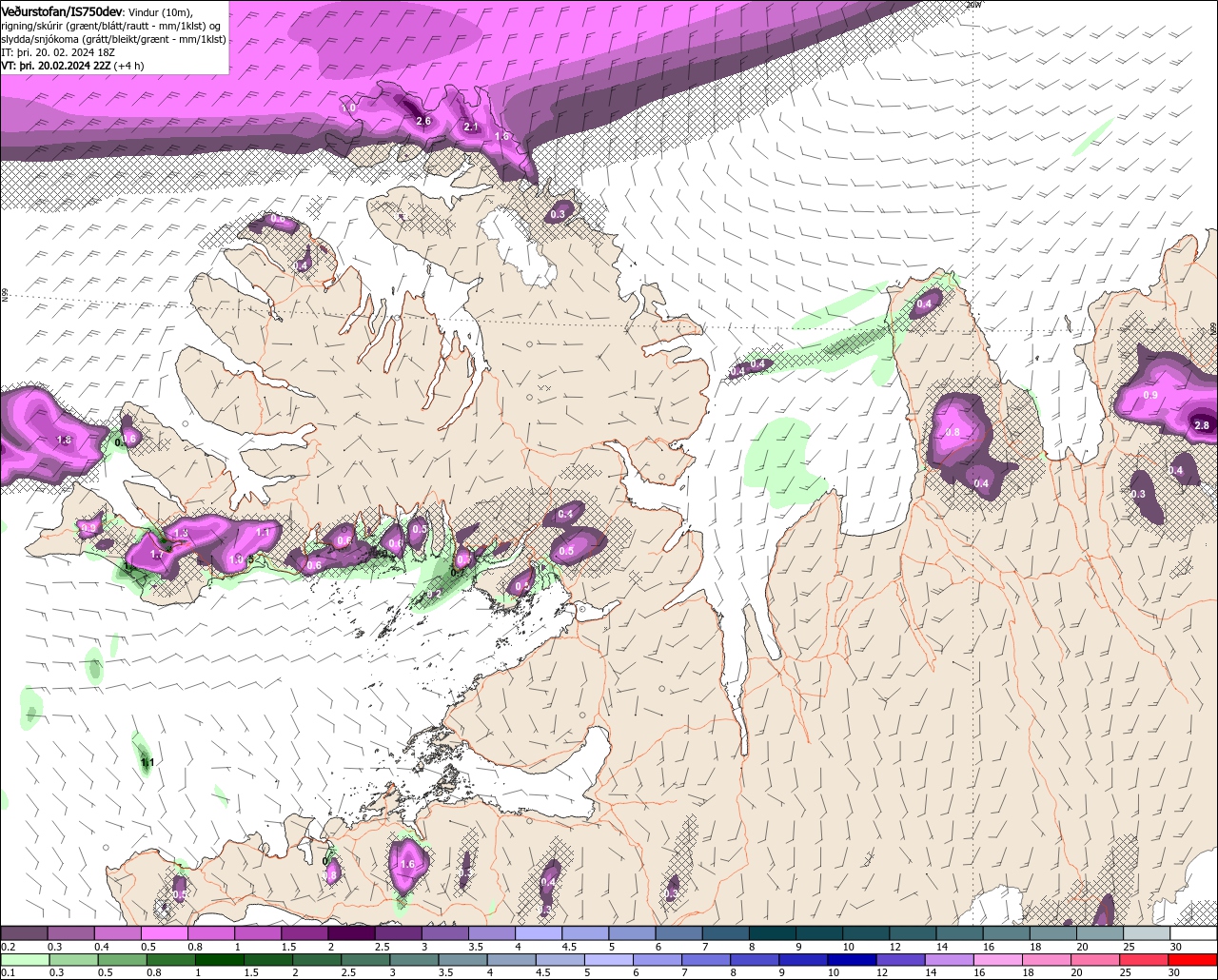
Task: Click the dark plum 0.2 swatch in upper snow scale
Action: [x=24, y=933]
